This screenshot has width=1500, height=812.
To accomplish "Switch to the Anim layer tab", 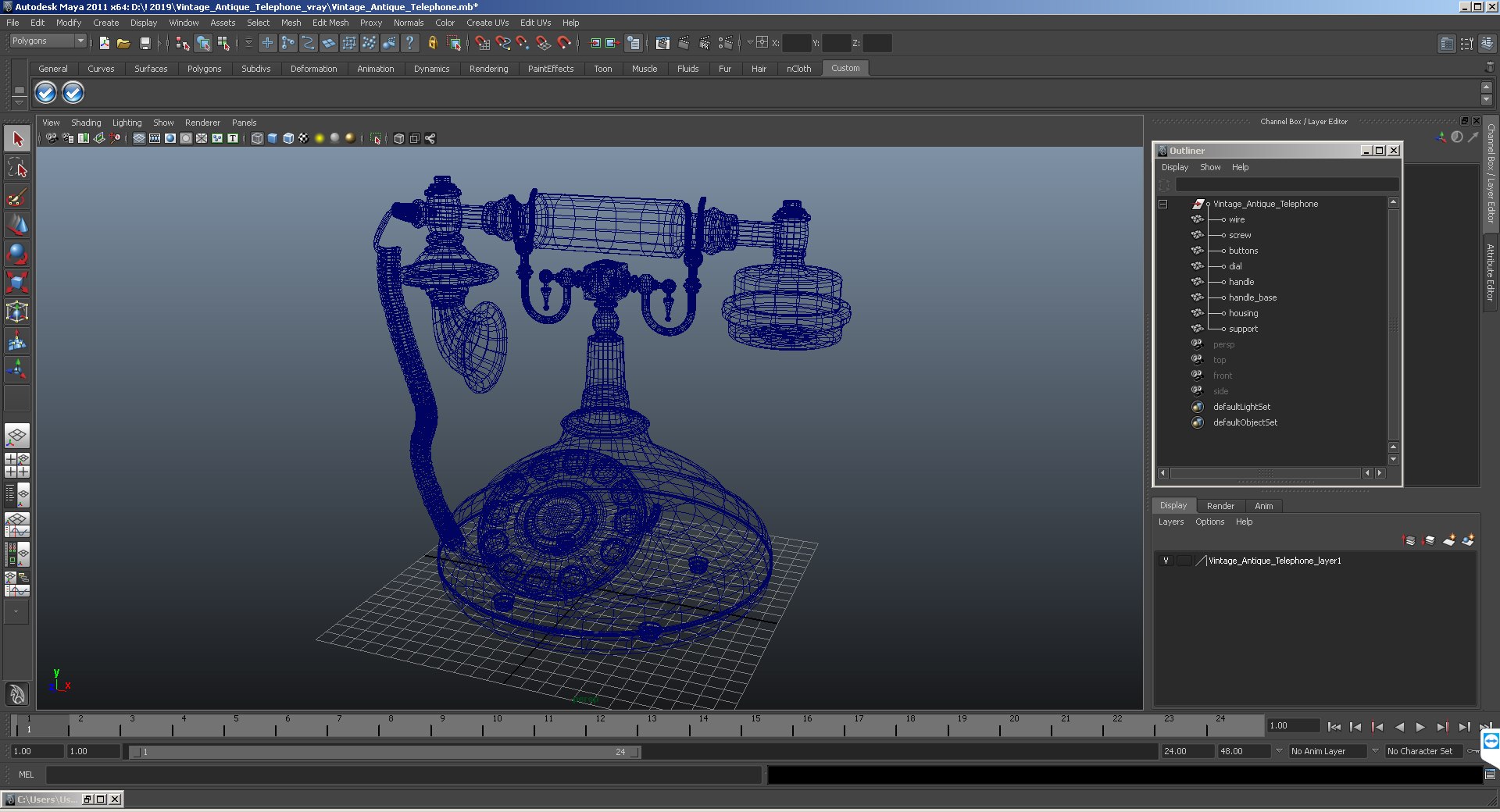I will click(1263, 506).
